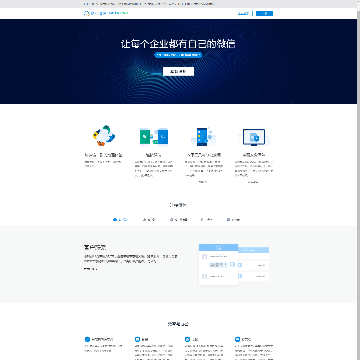
Task: Open the small link below the gray section paragraph
Action: [90, 269]
